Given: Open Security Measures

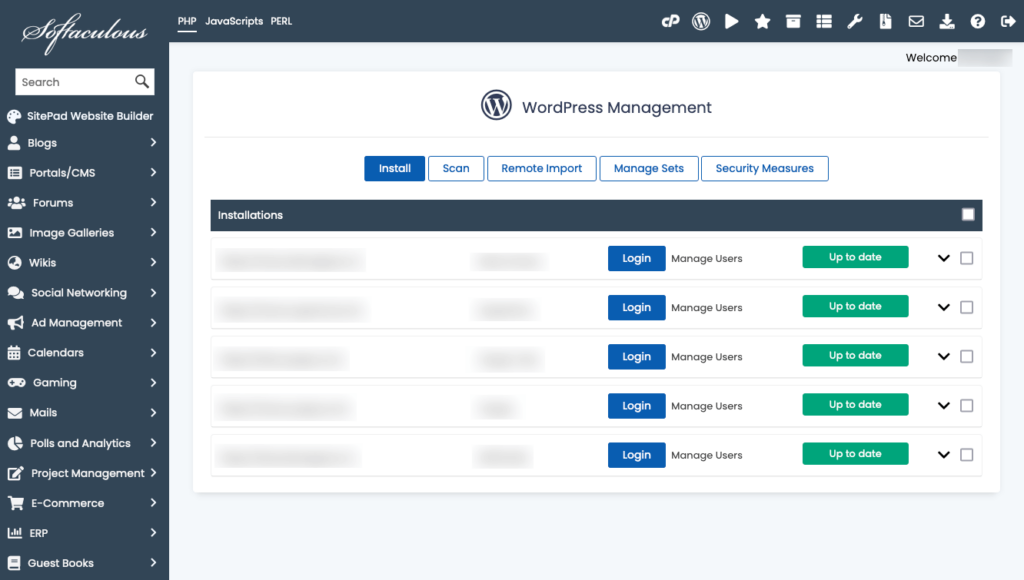Looking at the screenshot, I should tap(765, 169).
